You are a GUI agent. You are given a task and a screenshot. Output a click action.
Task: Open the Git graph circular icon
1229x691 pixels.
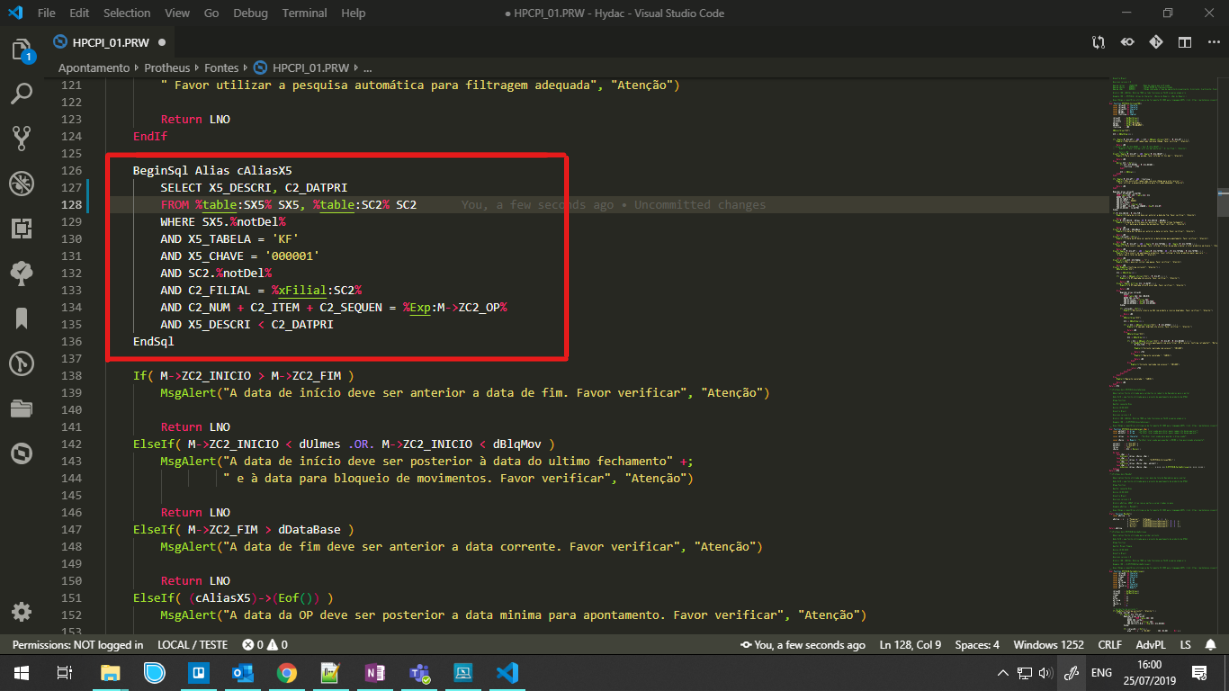click(x=21, y=363)
